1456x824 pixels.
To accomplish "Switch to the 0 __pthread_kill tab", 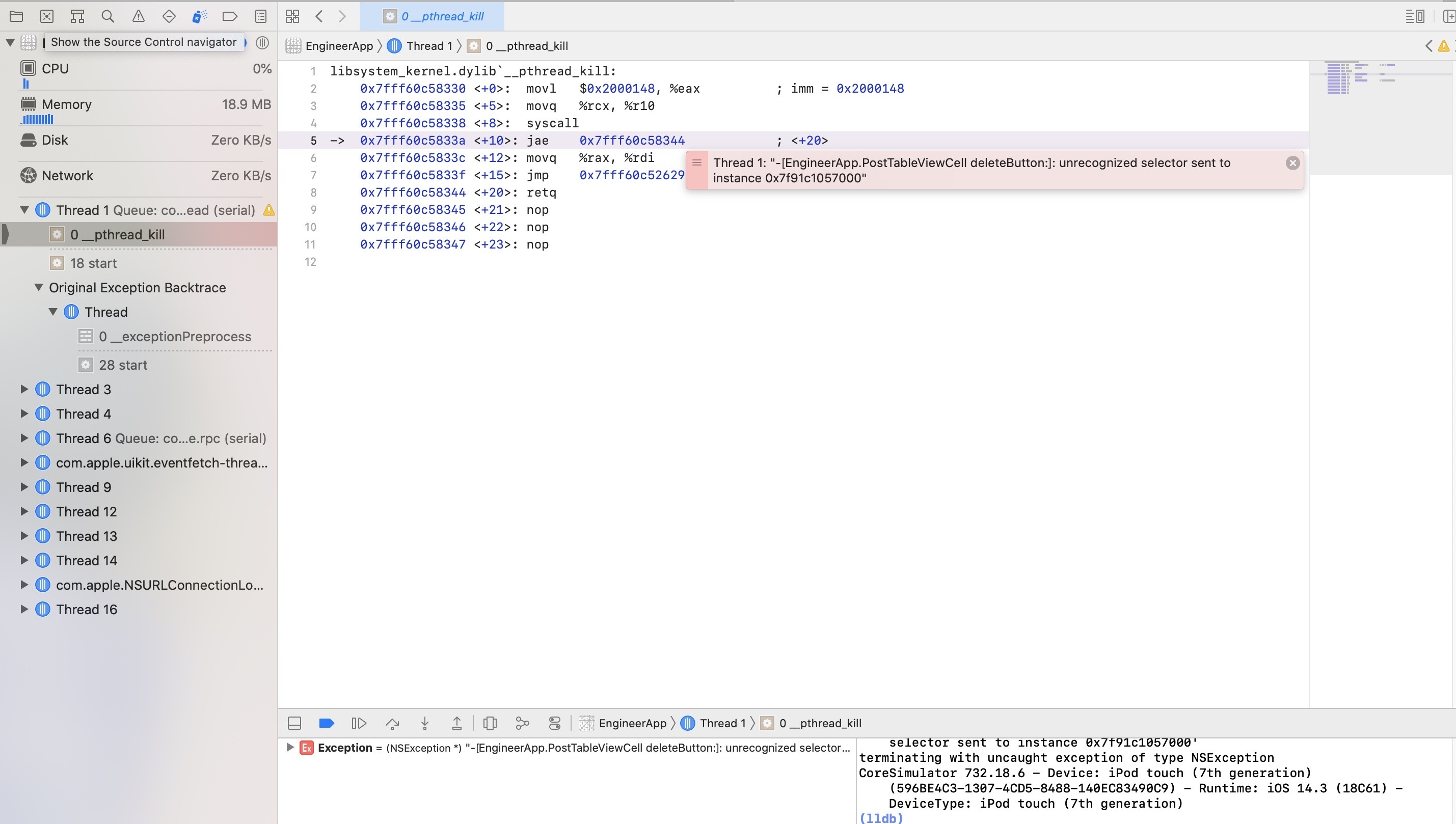I will (433, 16).
